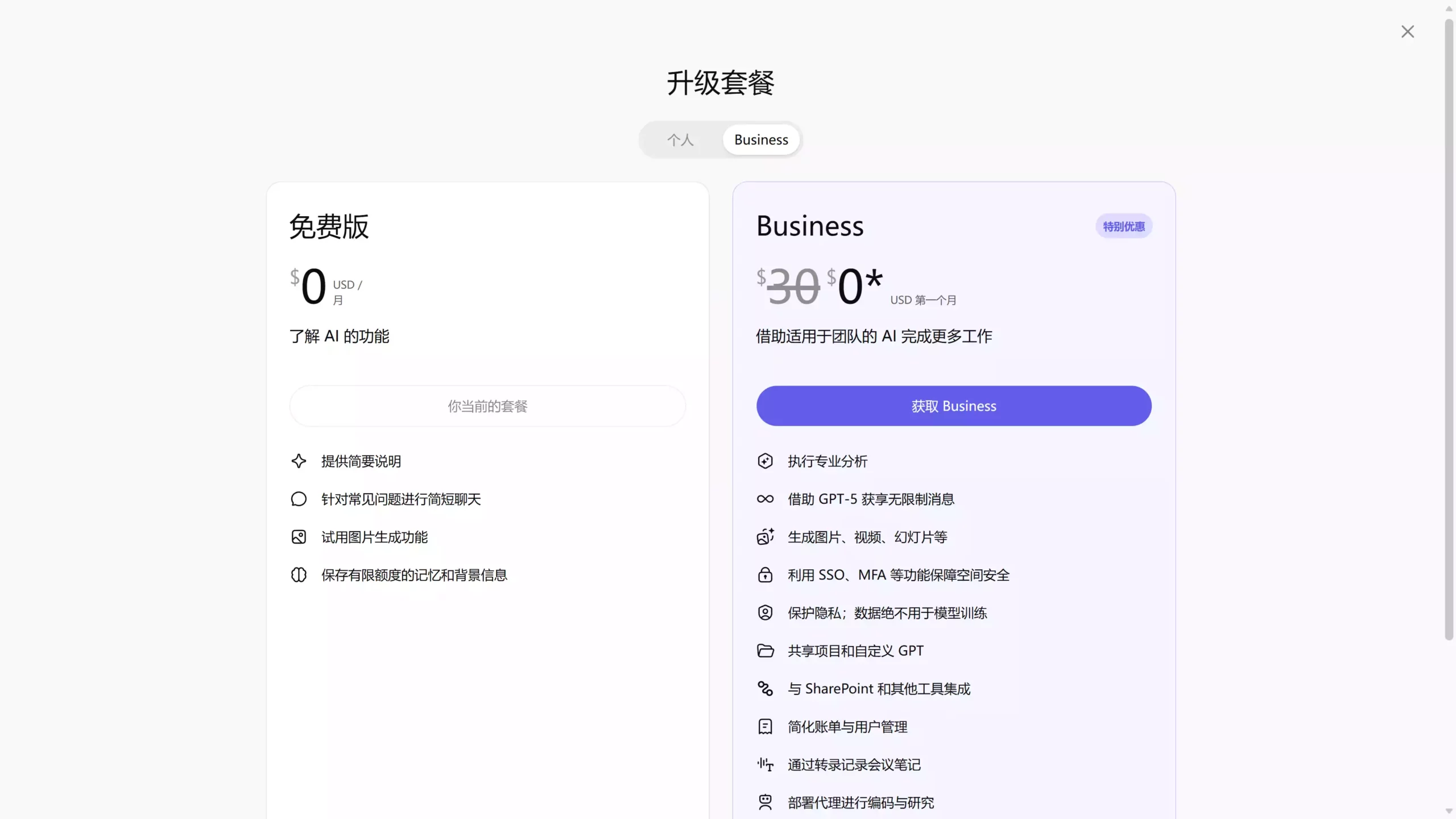Click the transcription icon next to 通过转录记录会议笔记
The height and width of the screenshot is (819, 1456).
click(x=765, y=764)
